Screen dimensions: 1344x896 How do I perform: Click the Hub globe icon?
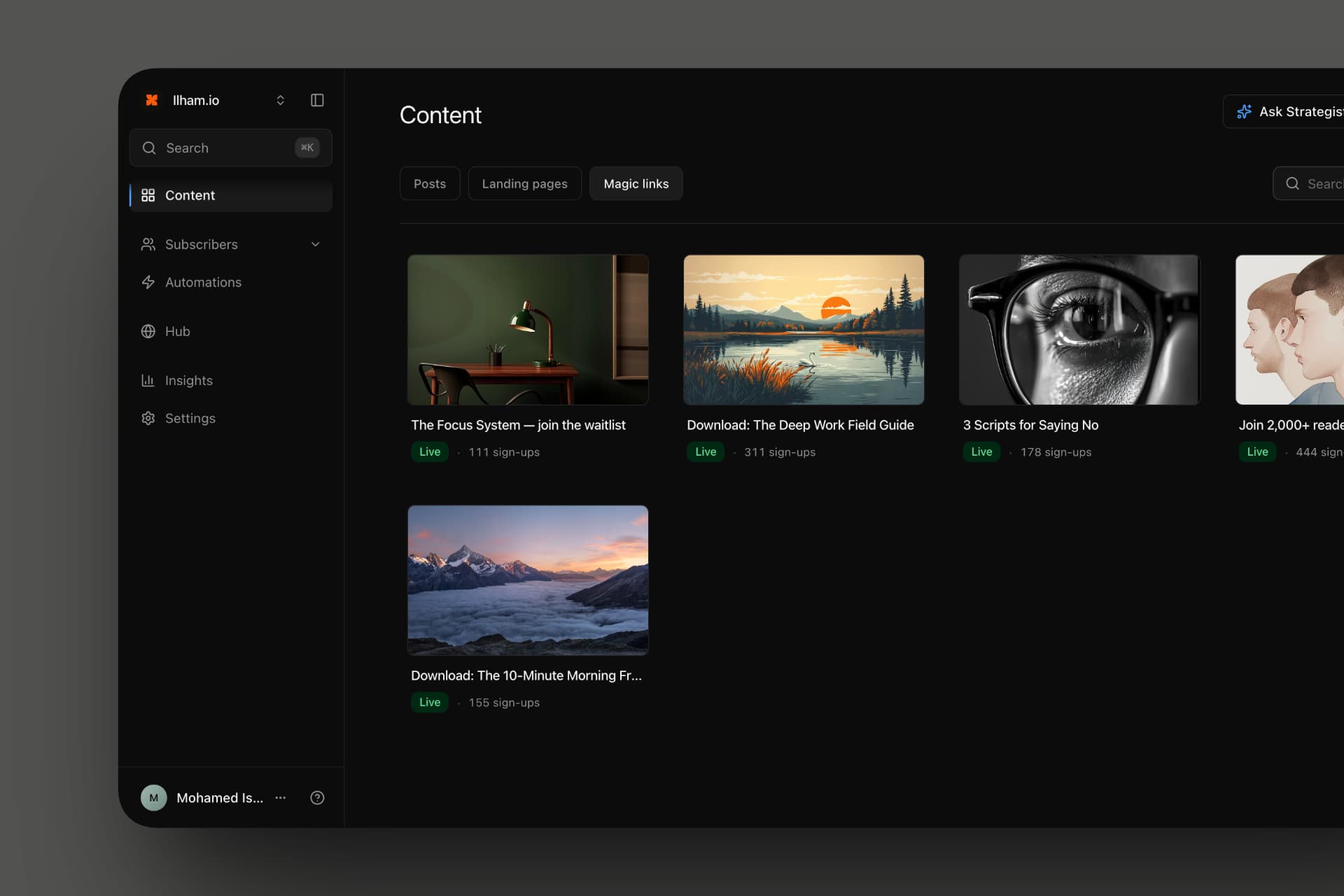click(148, 331)
